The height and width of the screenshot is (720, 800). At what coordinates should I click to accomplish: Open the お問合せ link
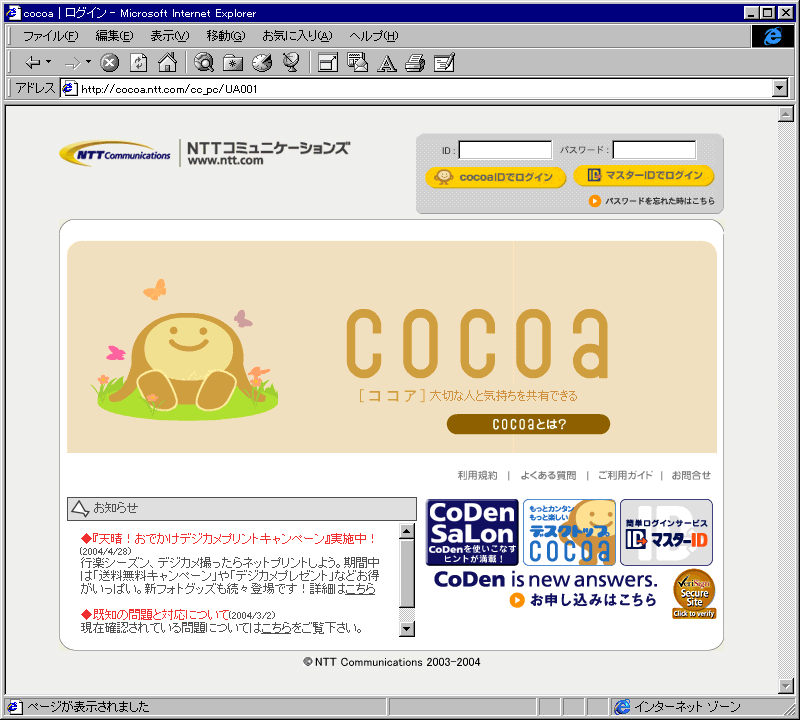point(691,475)
